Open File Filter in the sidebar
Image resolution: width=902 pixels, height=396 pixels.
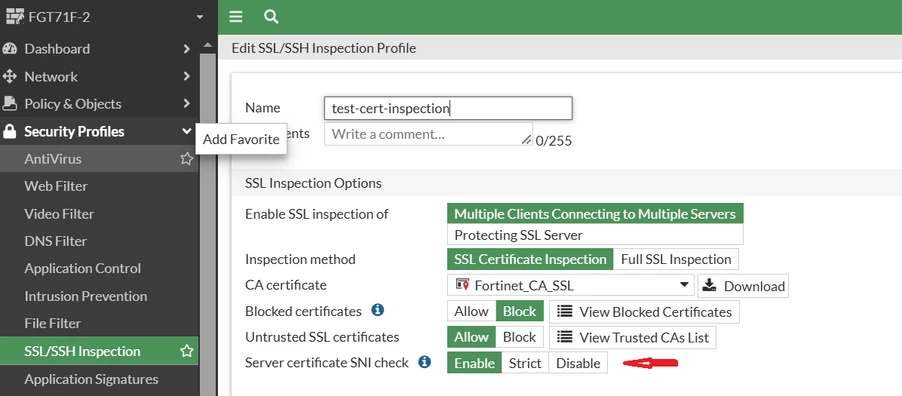(99, 323)
